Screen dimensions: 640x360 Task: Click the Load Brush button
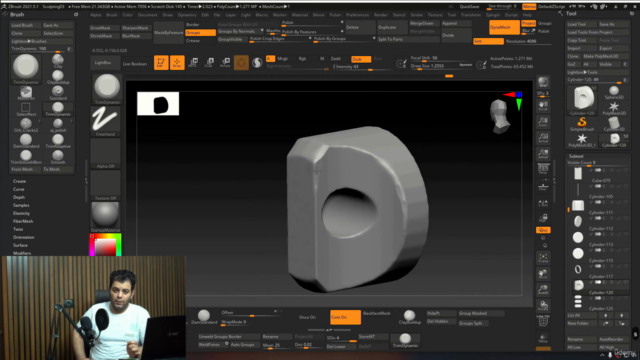click(25, 25)
